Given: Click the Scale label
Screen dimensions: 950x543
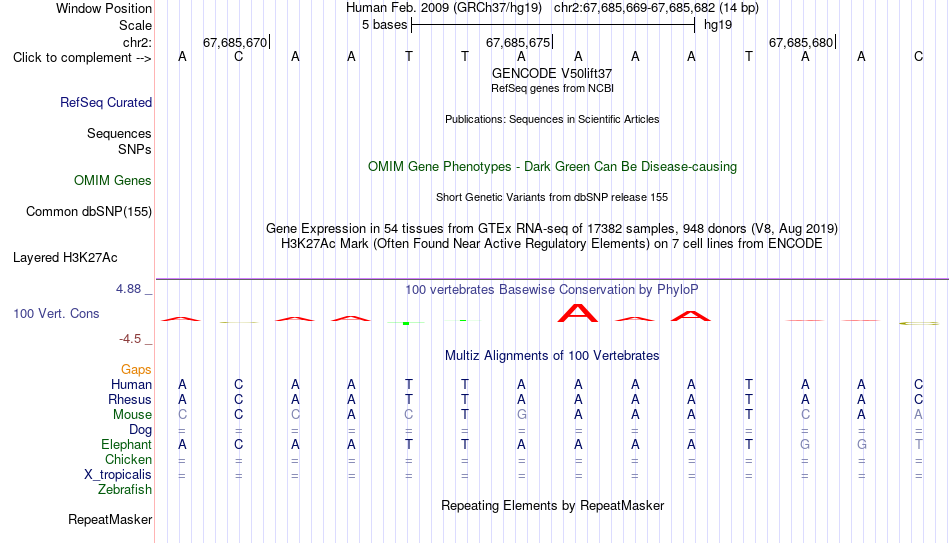Looking at the screenshot, I should coord(135,25).
